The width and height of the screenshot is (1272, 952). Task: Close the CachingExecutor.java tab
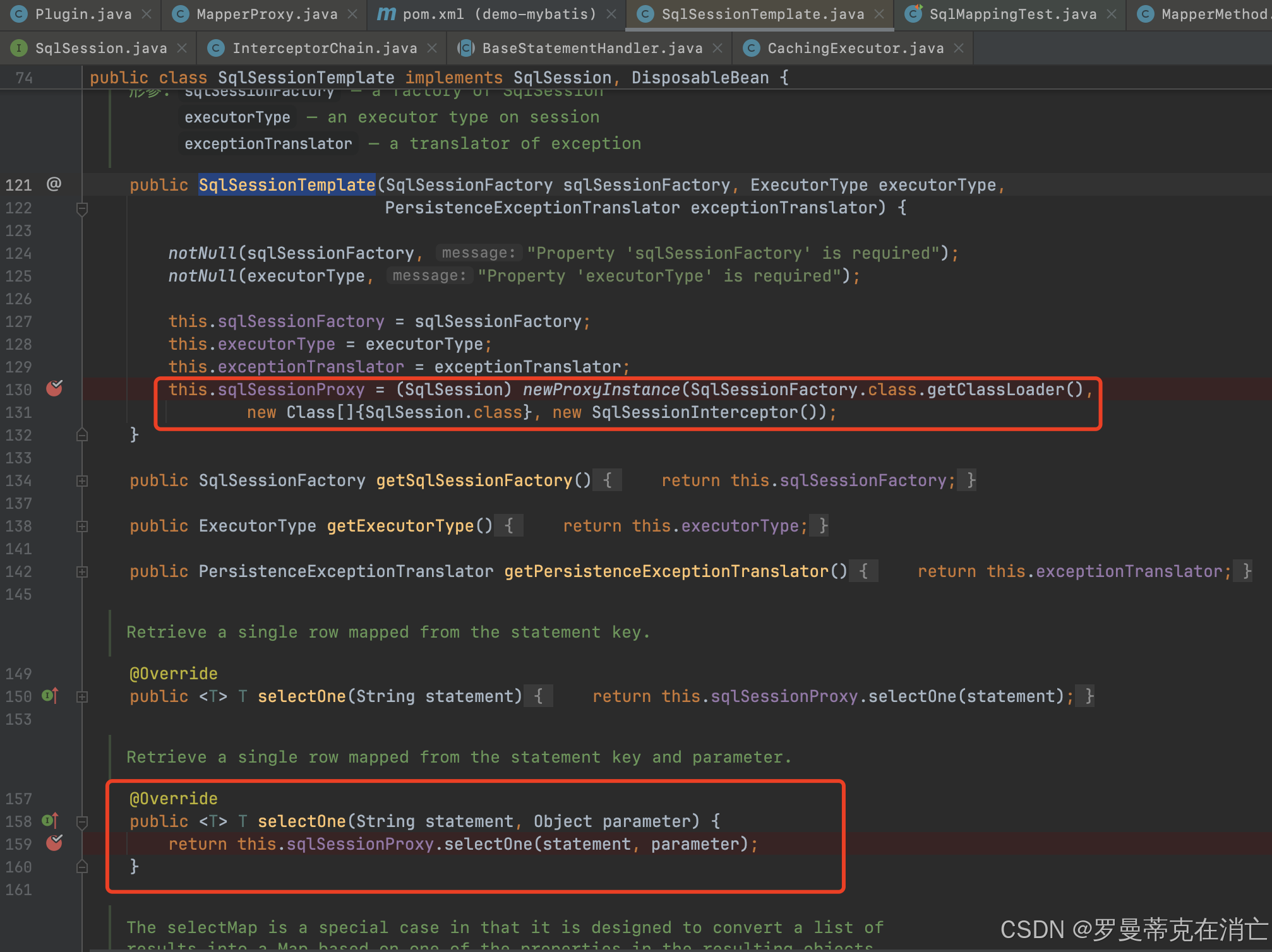tap(959, 48)
